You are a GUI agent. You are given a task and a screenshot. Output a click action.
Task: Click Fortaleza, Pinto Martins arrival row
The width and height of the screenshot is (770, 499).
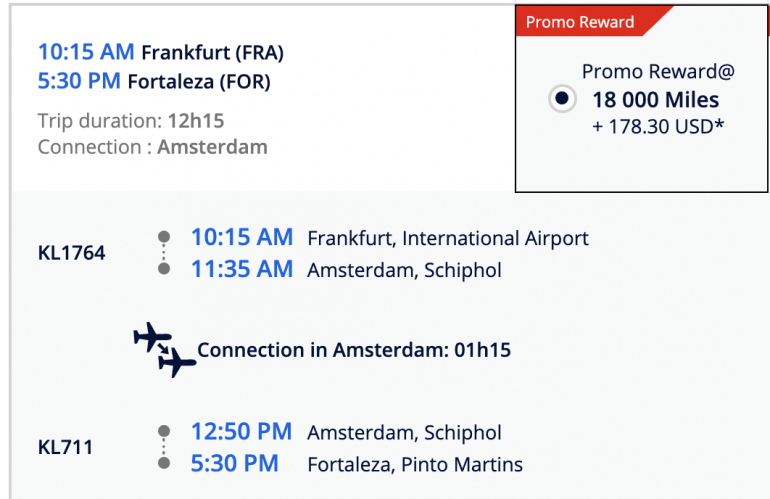pos(414,464)
